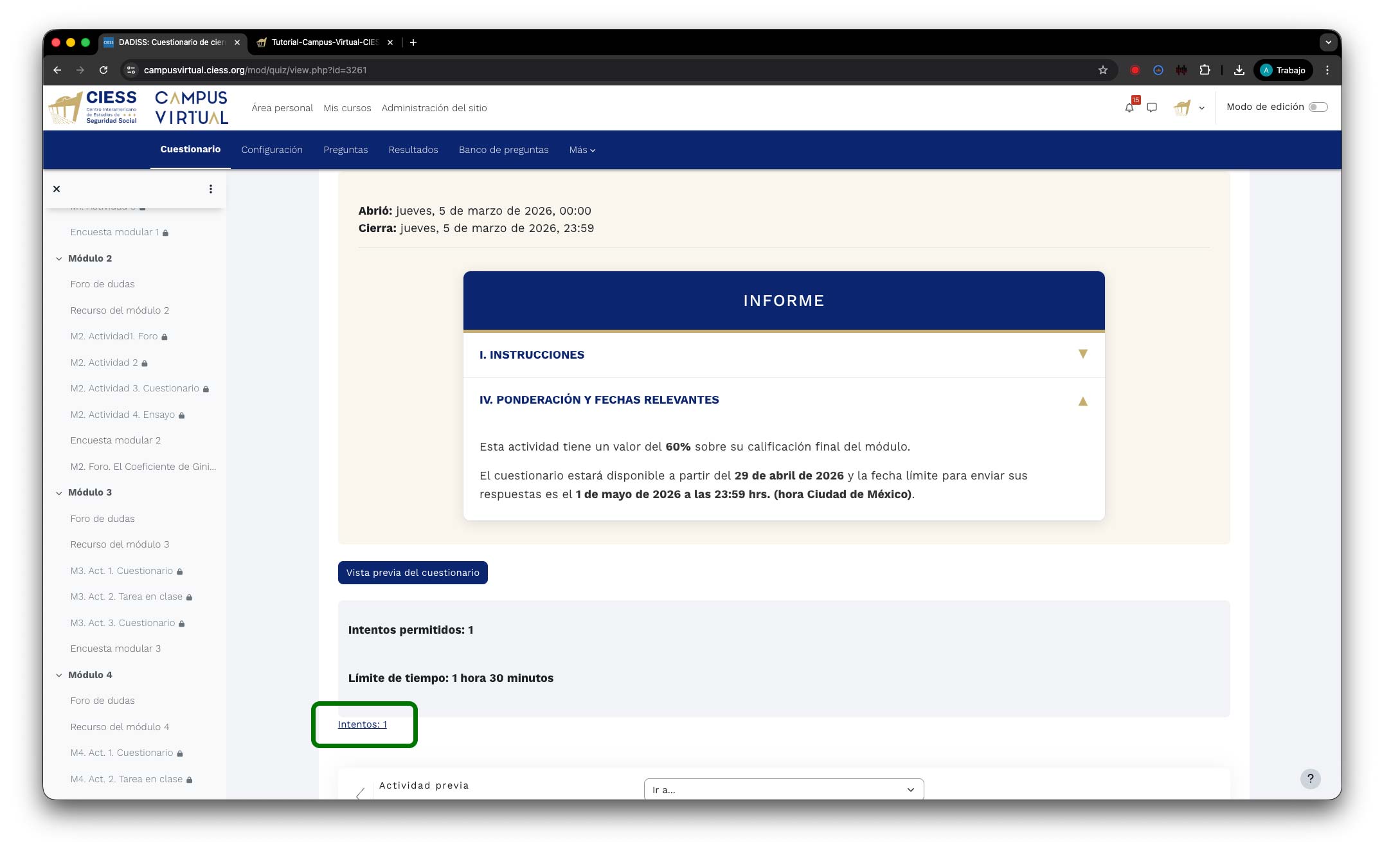Reload the current page
Viewport: 1400px width, 842px height.
point(103,70)
